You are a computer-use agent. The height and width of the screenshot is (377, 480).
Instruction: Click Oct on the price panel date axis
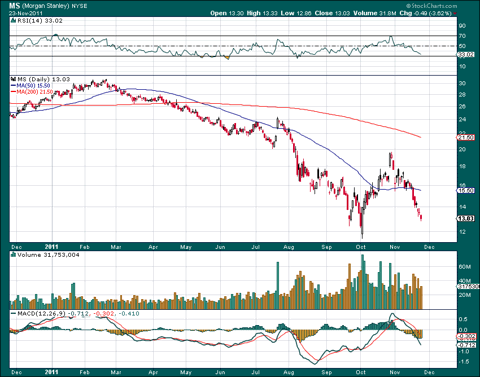point(361,247)
